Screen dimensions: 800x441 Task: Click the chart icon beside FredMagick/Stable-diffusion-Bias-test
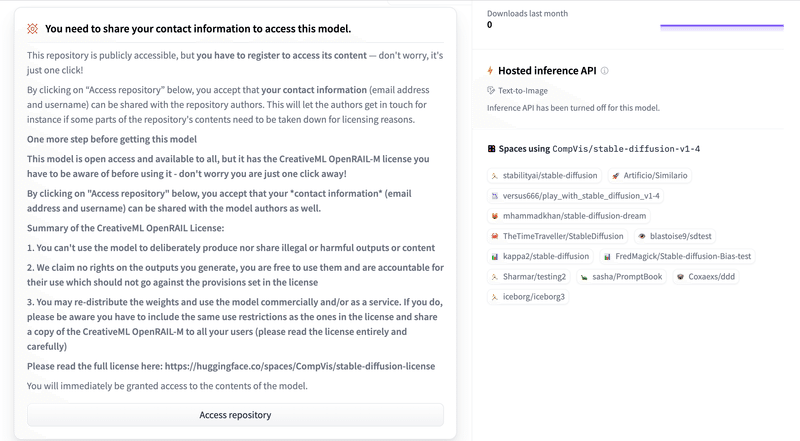(x=607, y=257)
